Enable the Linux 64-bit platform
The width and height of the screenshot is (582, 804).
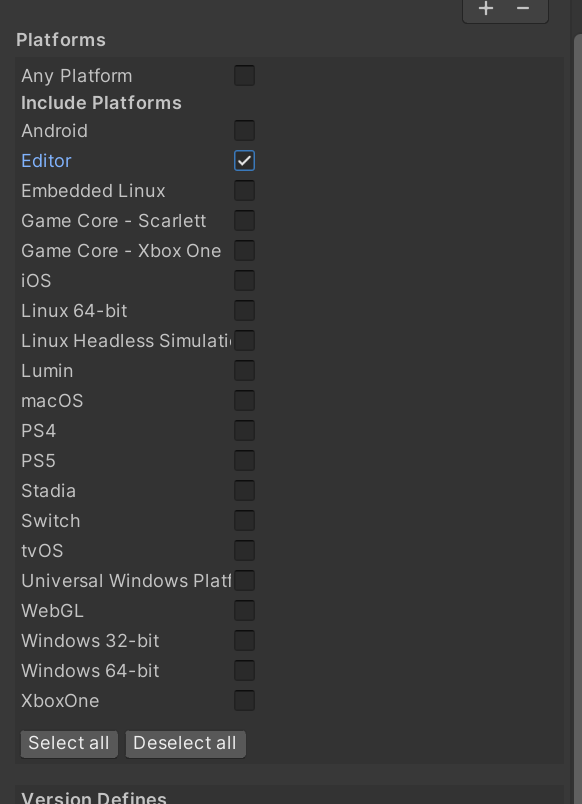[x=244, y=310]
